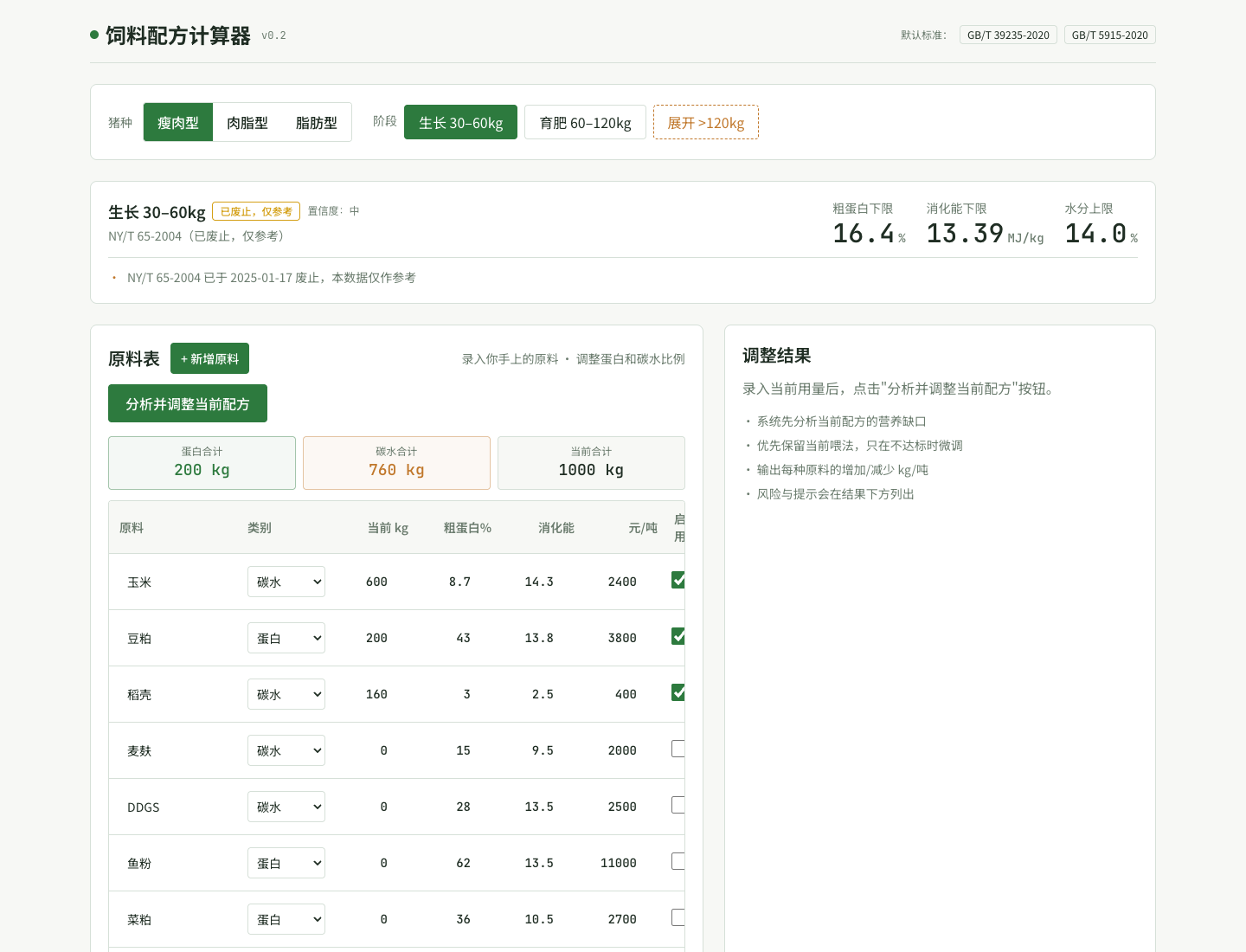Click the 蛋白合计 200 kg summary card
Viewport: 1246px width, 952px height.
click(202, 463)
